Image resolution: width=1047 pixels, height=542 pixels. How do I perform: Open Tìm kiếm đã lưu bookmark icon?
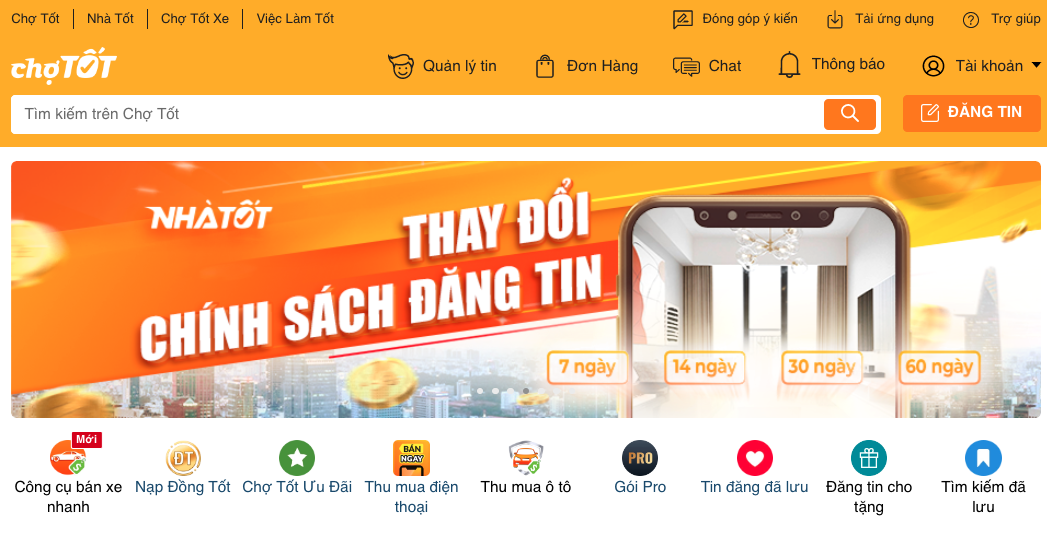[x=984, y=458]
